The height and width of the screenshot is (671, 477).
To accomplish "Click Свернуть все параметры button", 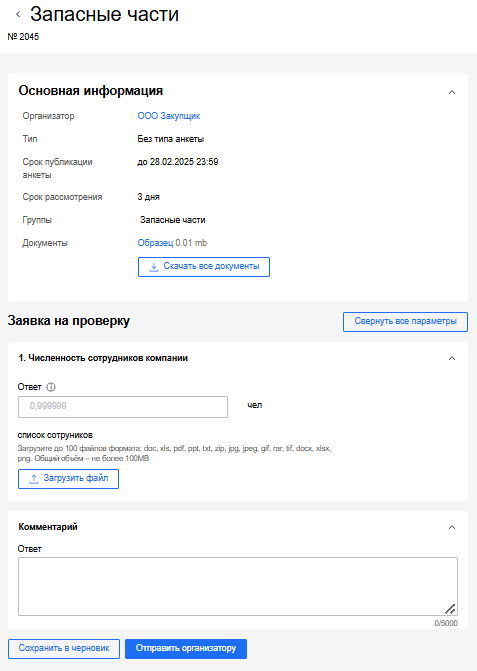I will coord(405,321).
